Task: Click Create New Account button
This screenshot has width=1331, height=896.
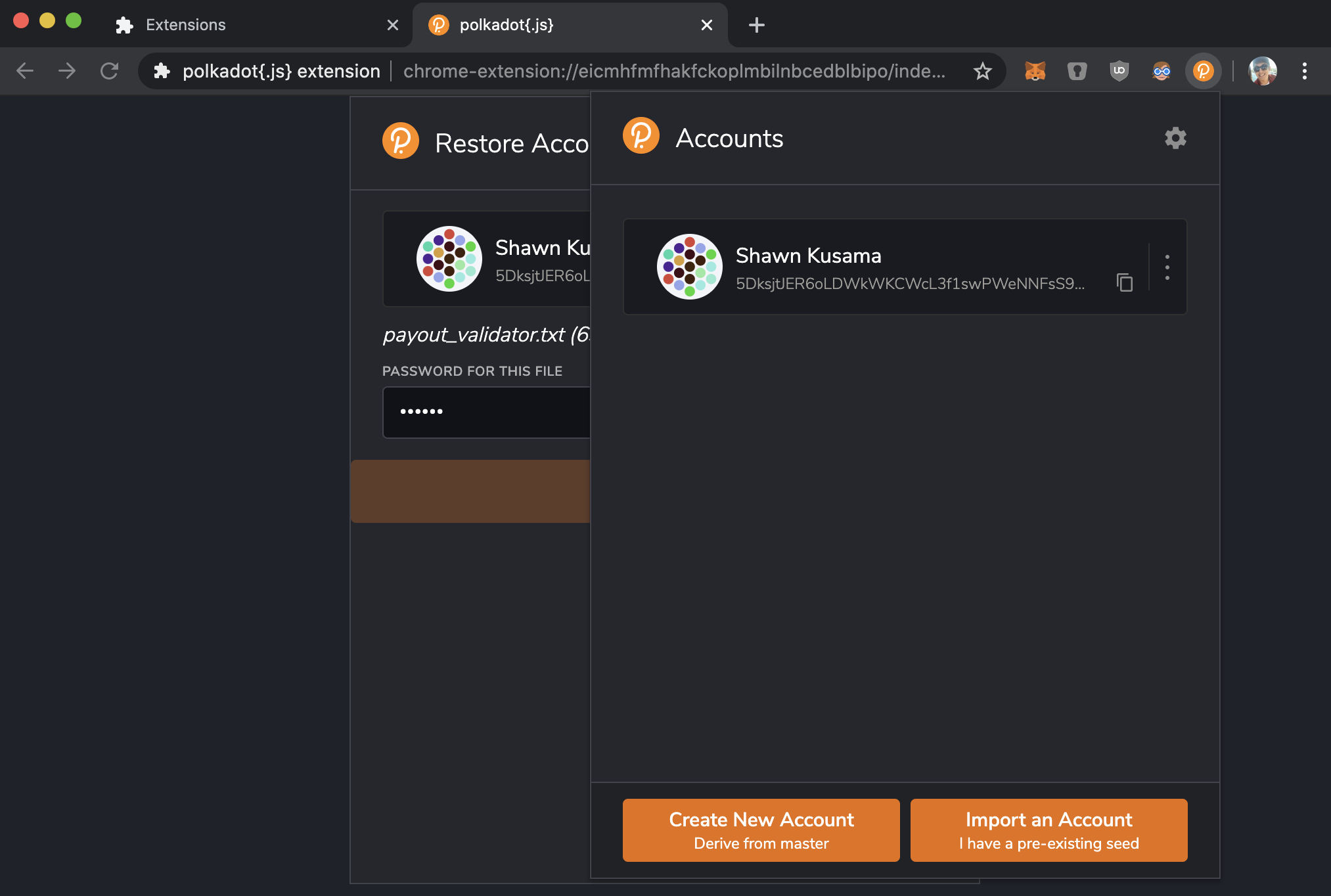Action: 761,830
